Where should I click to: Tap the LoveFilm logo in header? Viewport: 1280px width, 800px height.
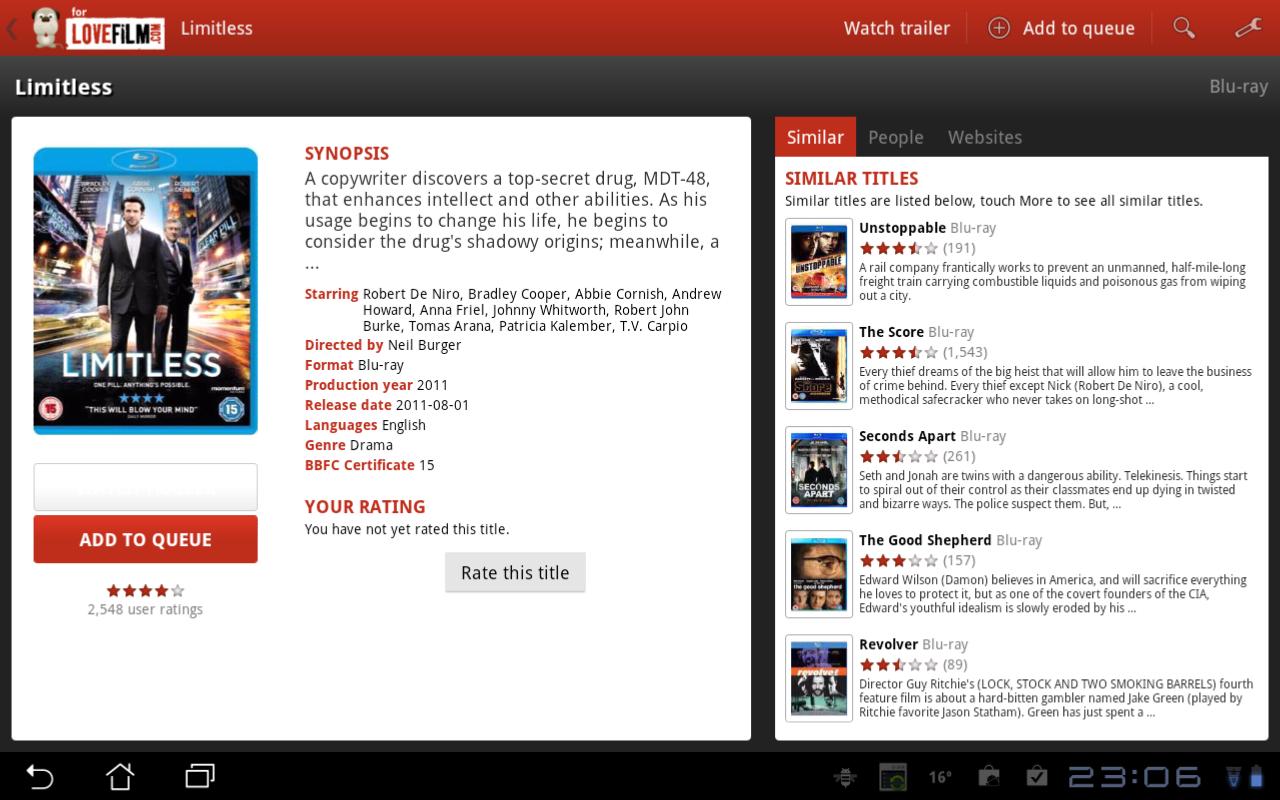point(98,28)
